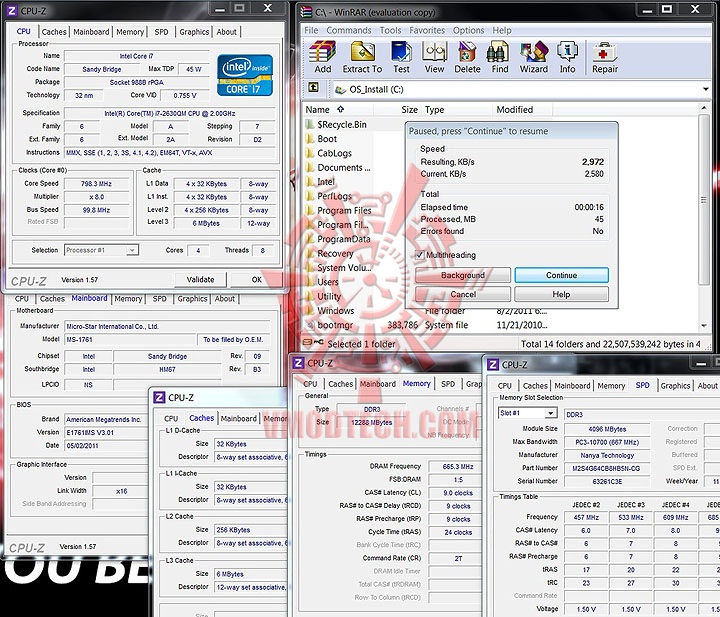This screenshot has height=617, width=720.
Task: Open the Help menu in WinRAR
Action: [502, 30]
